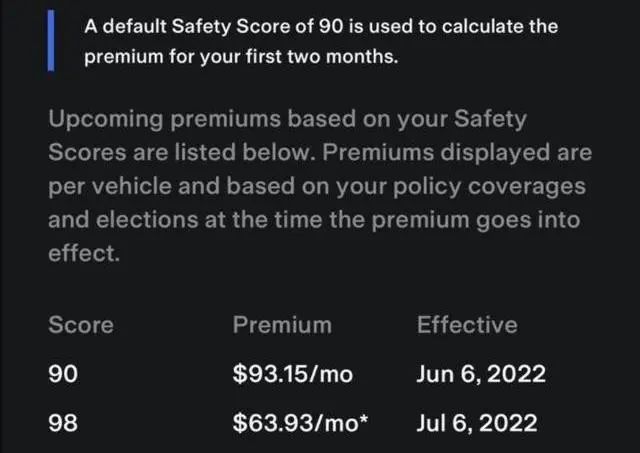
Task: Click 'premium for your first two months' line
Action: [241, 56]
